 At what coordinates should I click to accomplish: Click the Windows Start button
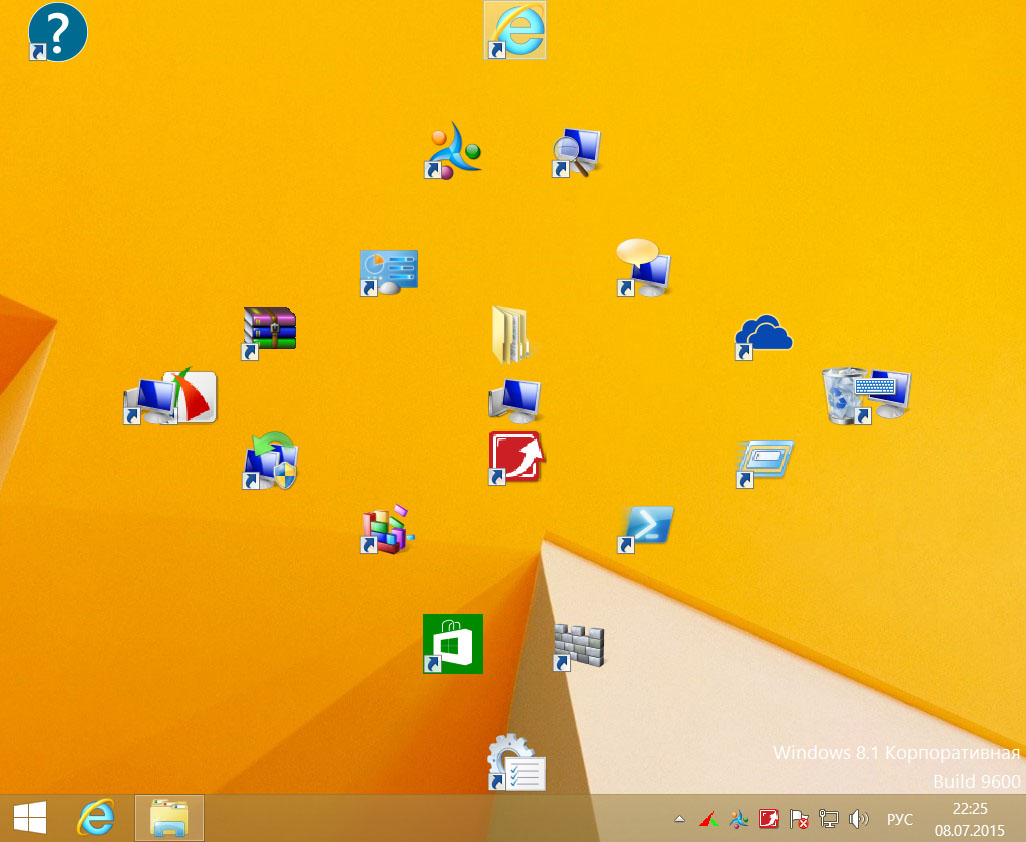tap(29, 818)
